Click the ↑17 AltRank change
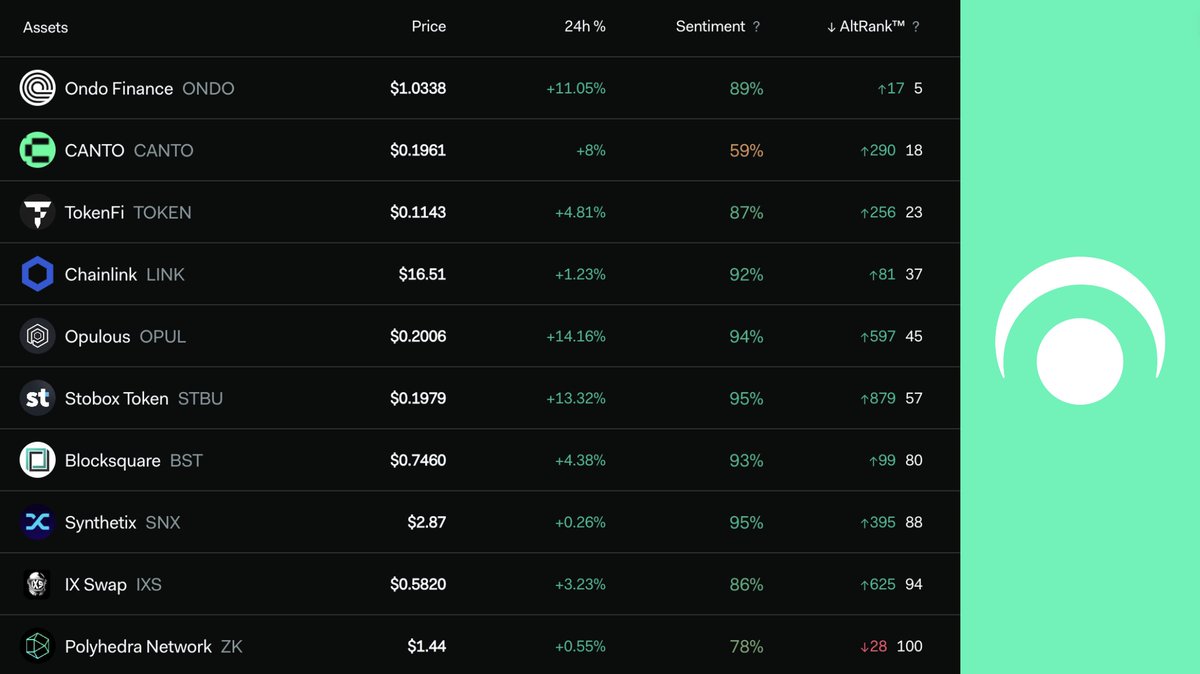This screenshot has width=1200, height=674. pyautogui.click(x=891, y=88)
